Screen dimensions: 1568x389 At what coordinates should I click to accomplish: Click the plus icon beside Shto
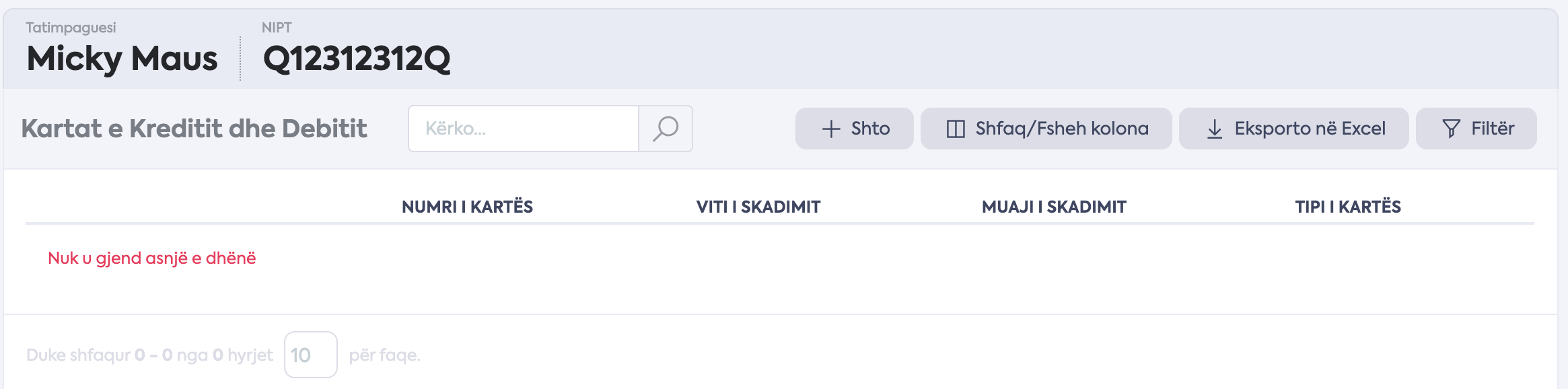(x=831, y=129)
